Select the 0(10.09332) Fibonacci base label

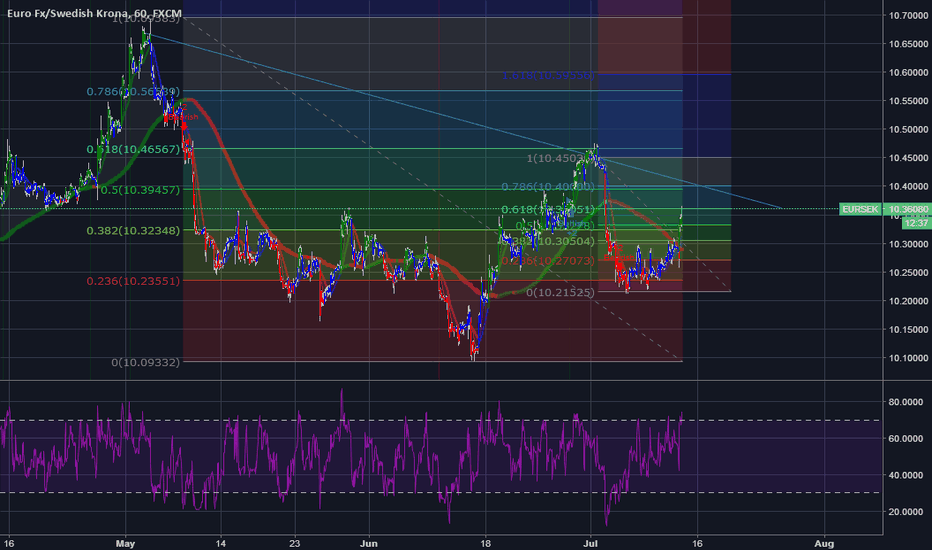coord(145,362)
